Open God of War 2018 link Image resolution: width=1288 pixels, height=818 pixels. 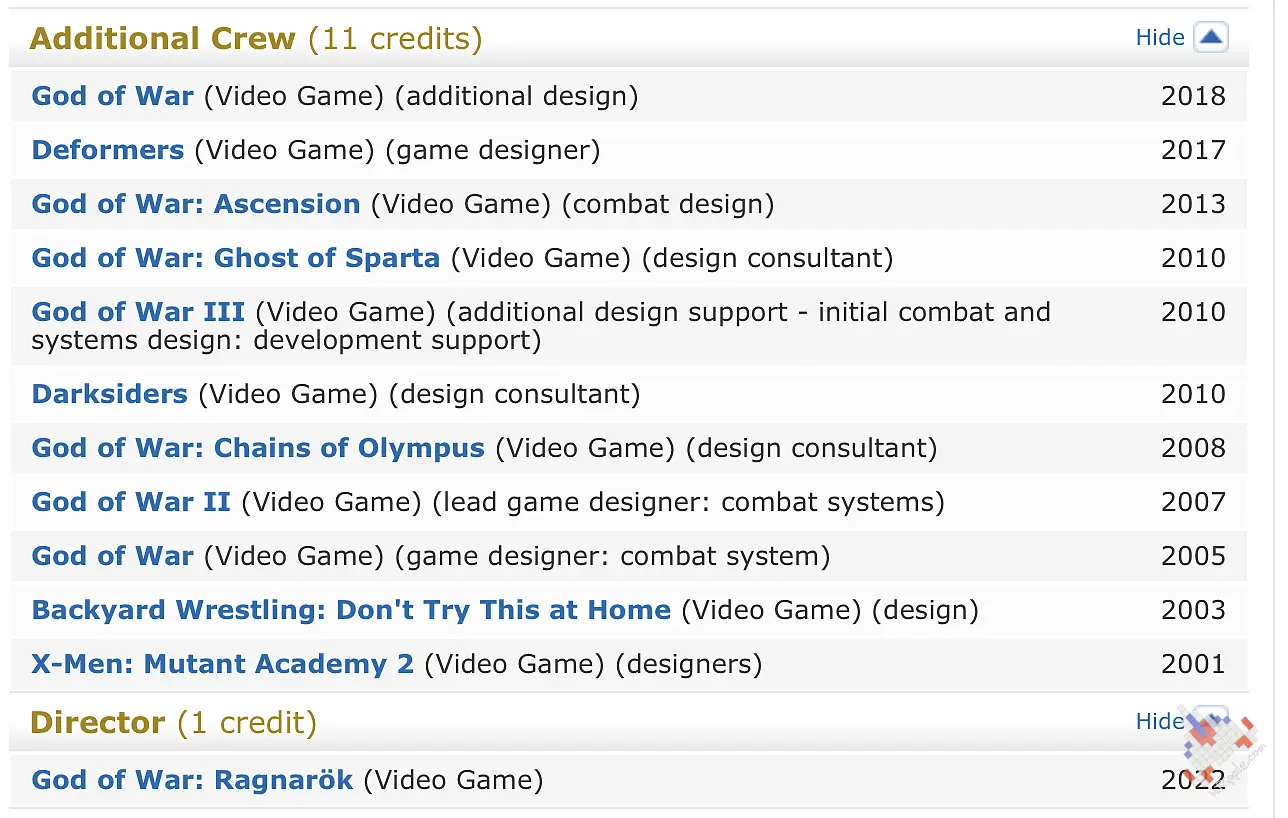[112, 96]
